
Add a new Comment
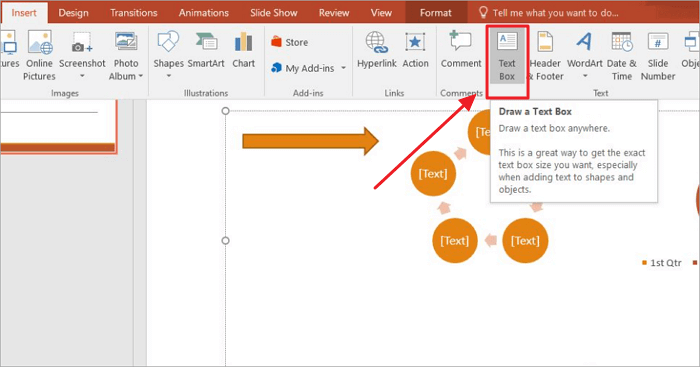461,50
